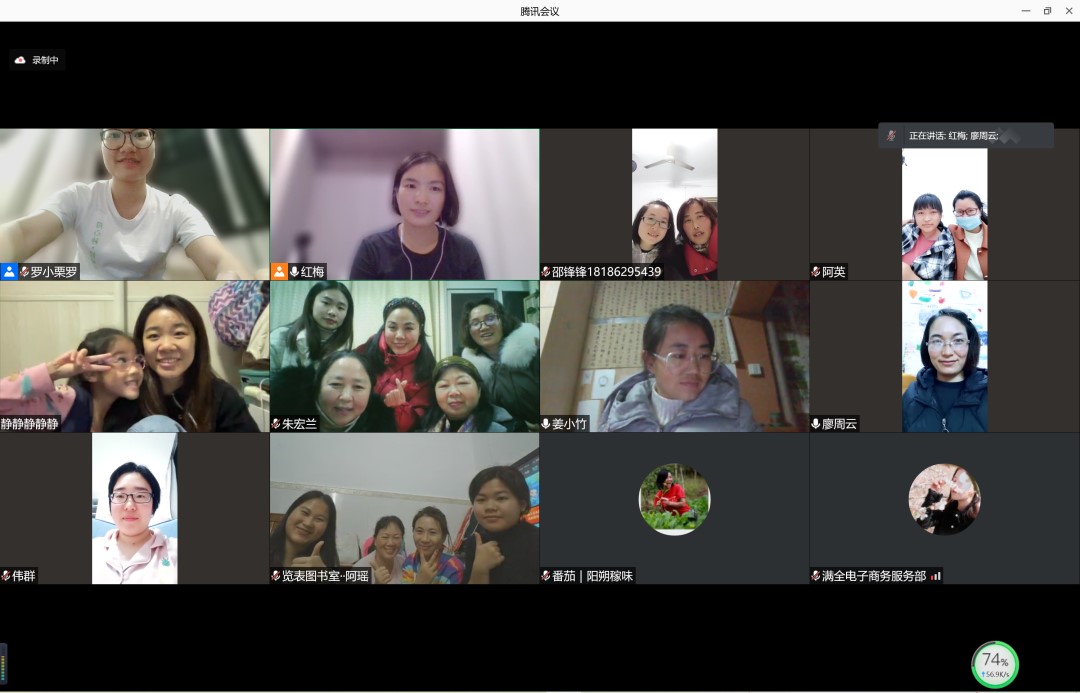
Task: Click the 74% network speed floating widget
Action: (x=995, y=664)
